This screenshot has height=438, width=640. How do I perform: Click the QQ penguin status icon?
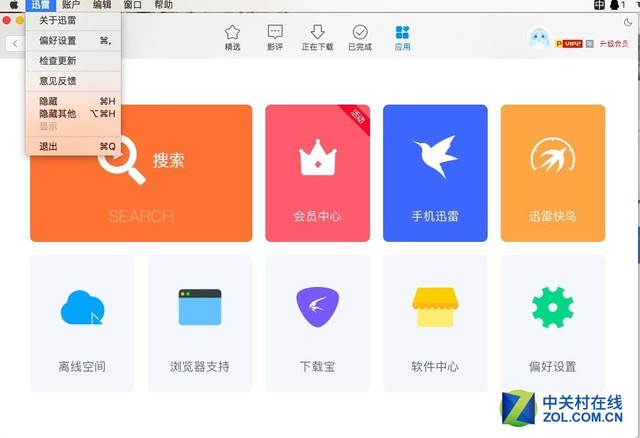tap(614, 4)
